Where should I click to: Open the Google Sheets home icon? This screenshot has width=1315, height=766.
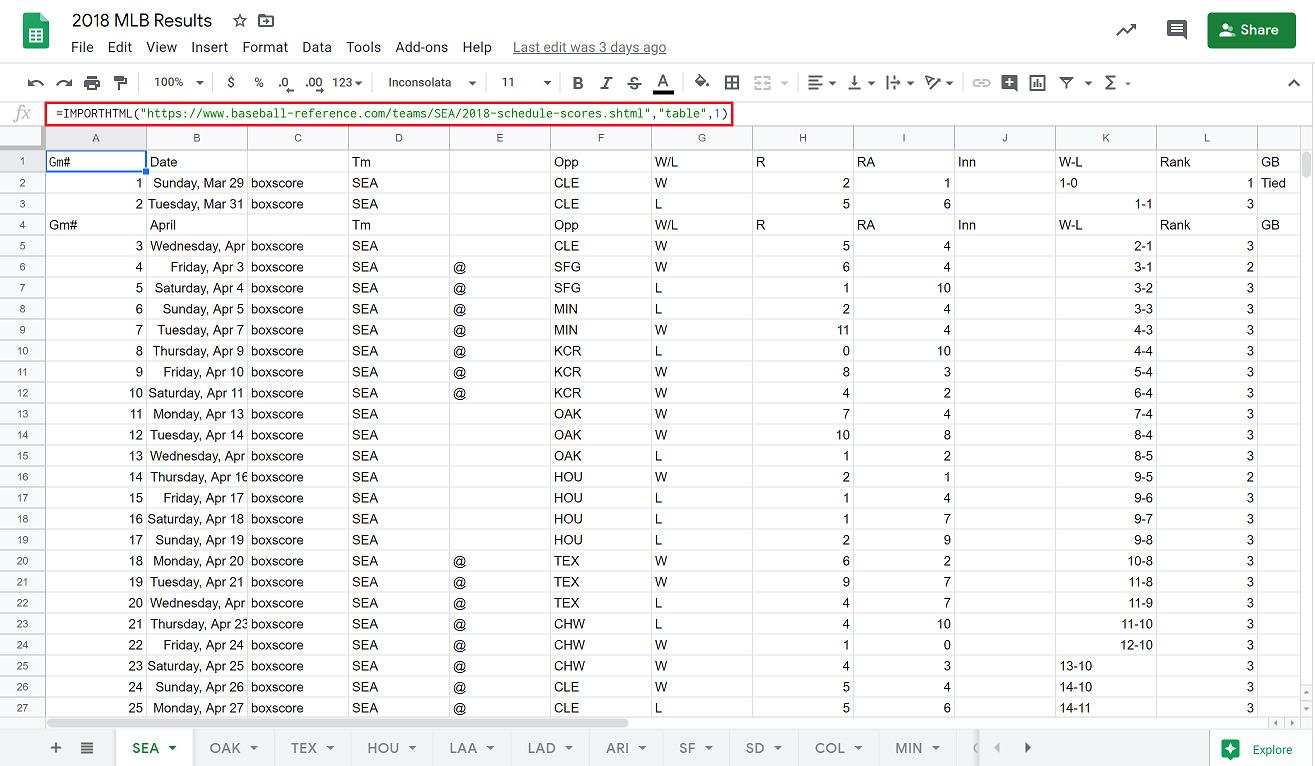click(37, 31)
